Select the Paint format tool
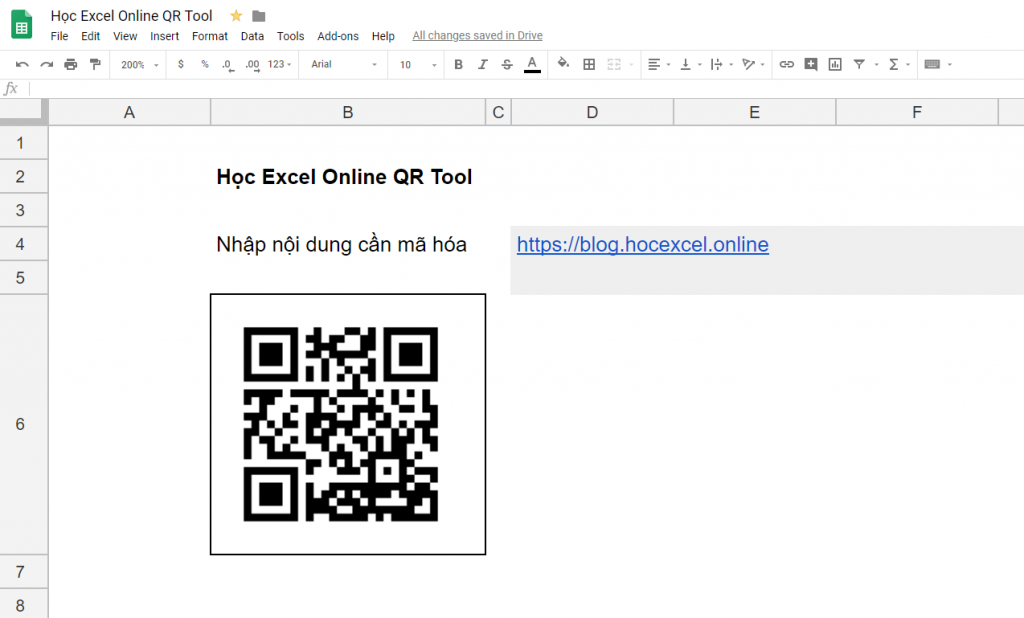This screenshot has width=1024, height=618. coord(95,64)
